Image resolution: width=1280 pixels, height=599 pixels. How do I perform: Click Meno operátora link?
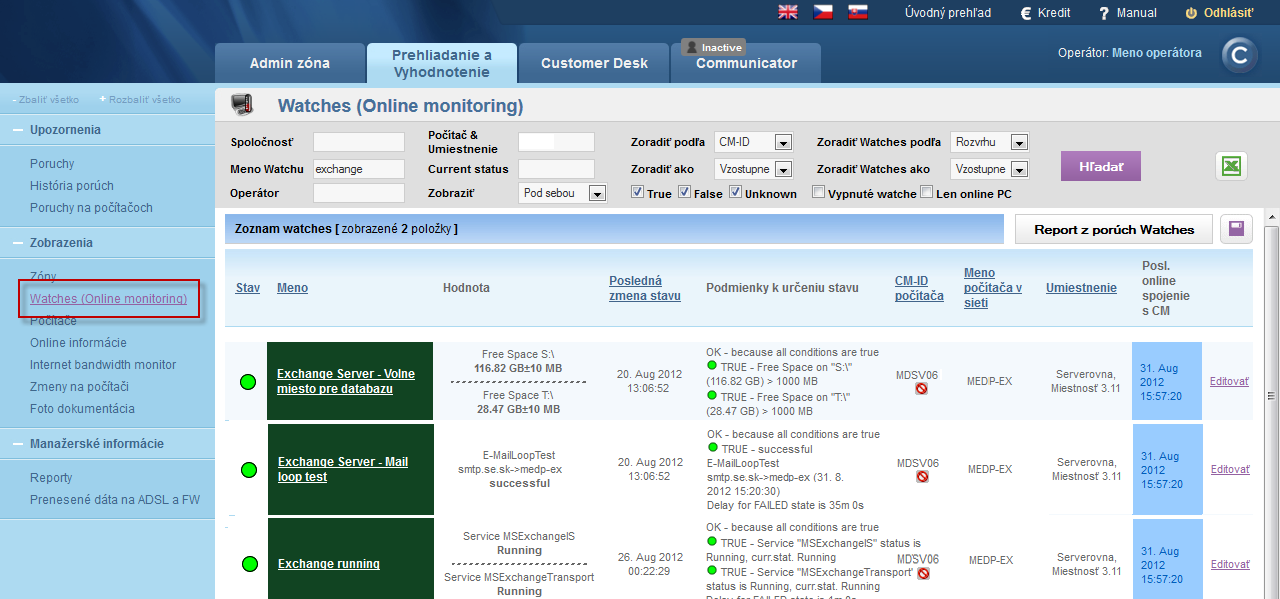click(1157, 53)
